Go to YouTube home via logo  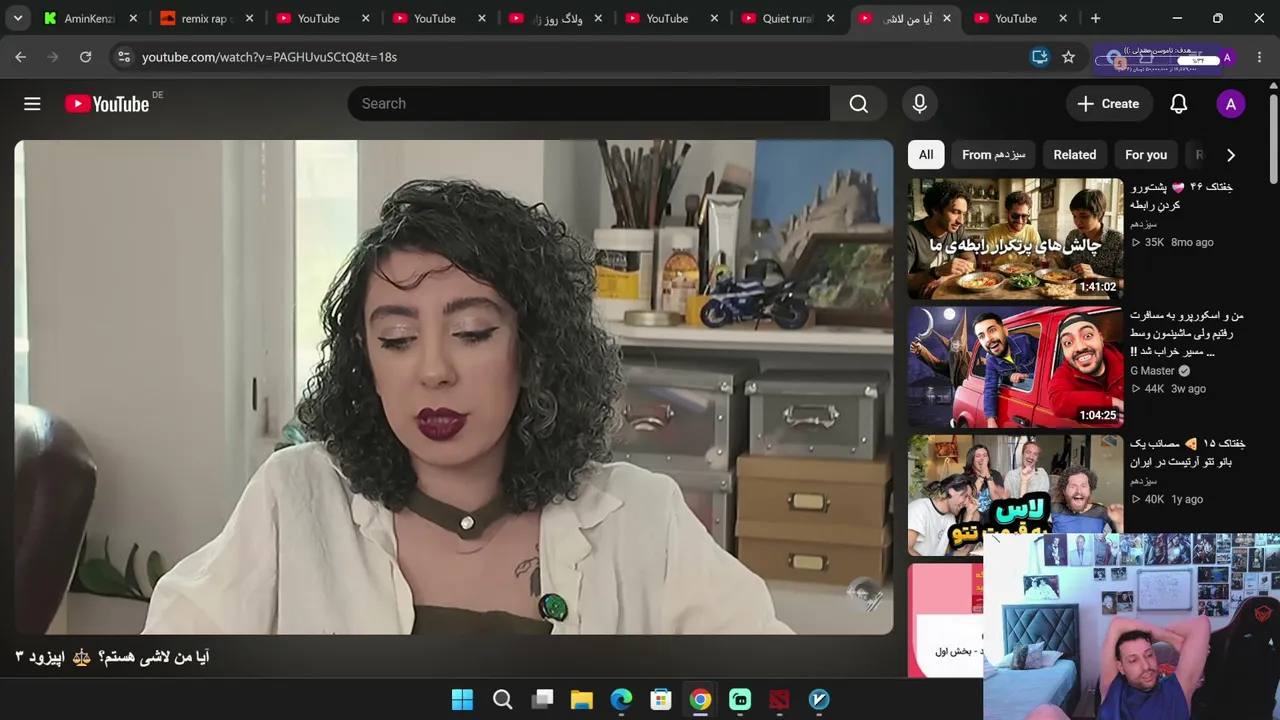click(107, 104)
